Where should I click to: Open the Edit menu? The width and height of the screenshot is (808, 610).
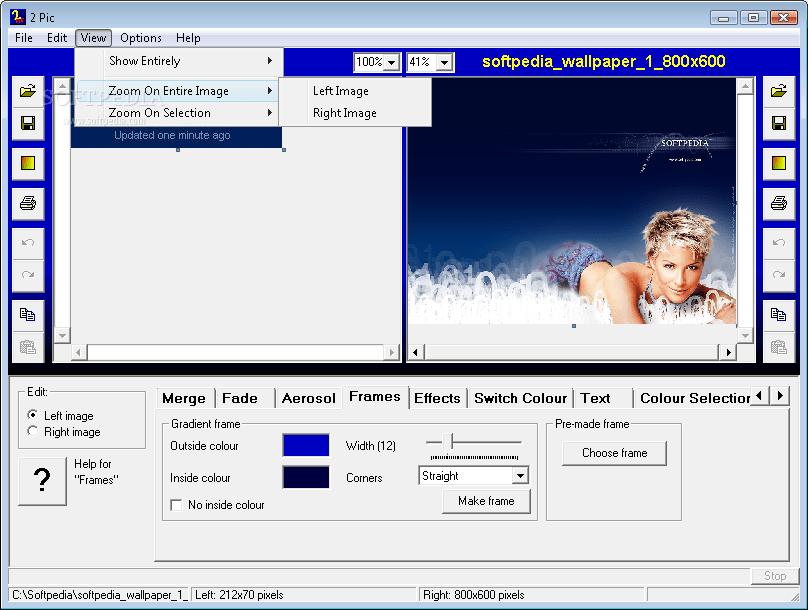point(57,38)
